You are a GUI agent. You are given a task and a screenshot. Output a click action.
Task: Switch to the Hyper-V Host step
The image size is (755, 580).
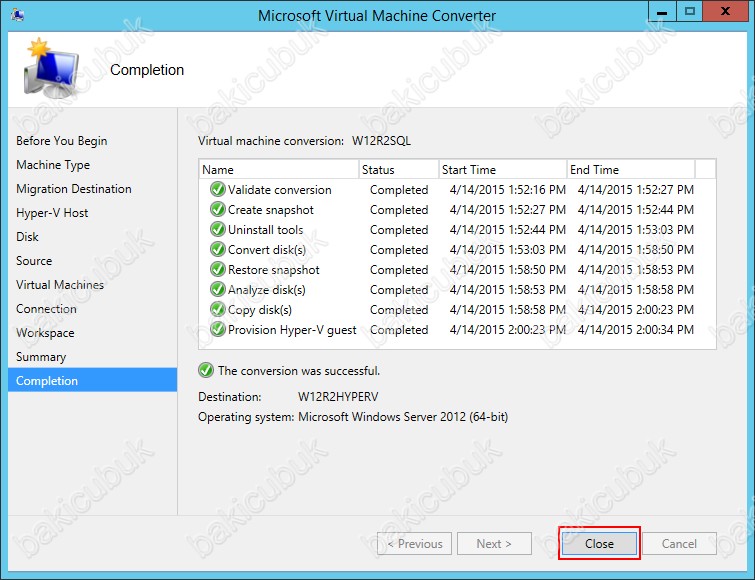[x=52, y=213]
